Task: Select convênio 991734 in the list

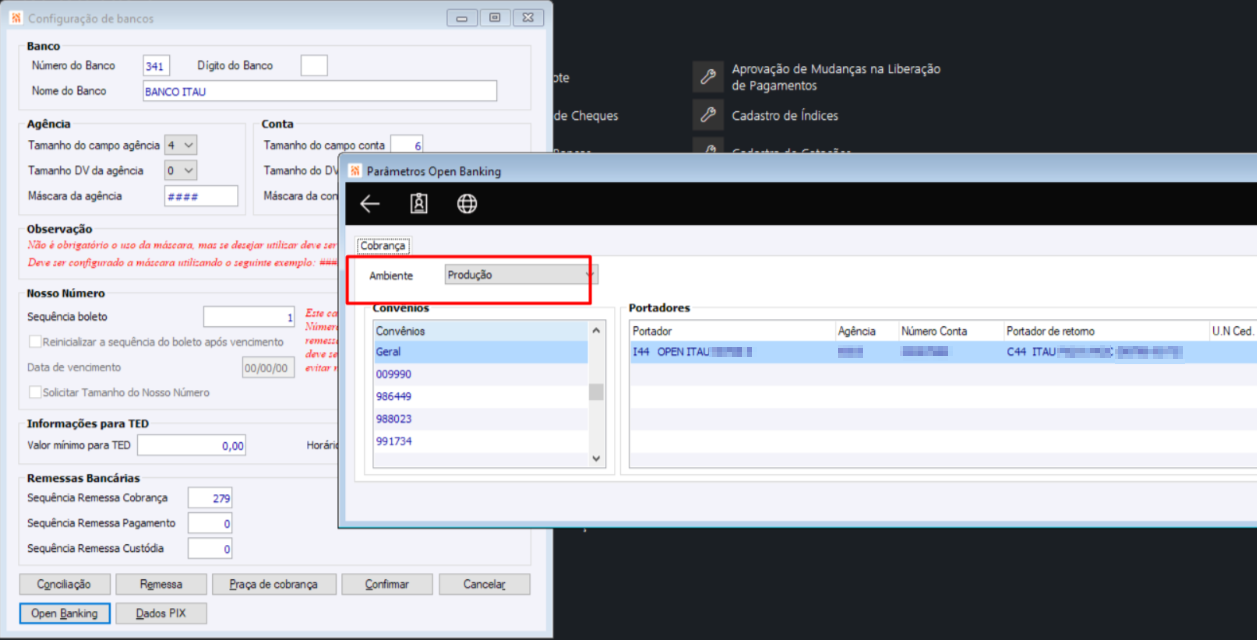Action: tap(480, 441)
